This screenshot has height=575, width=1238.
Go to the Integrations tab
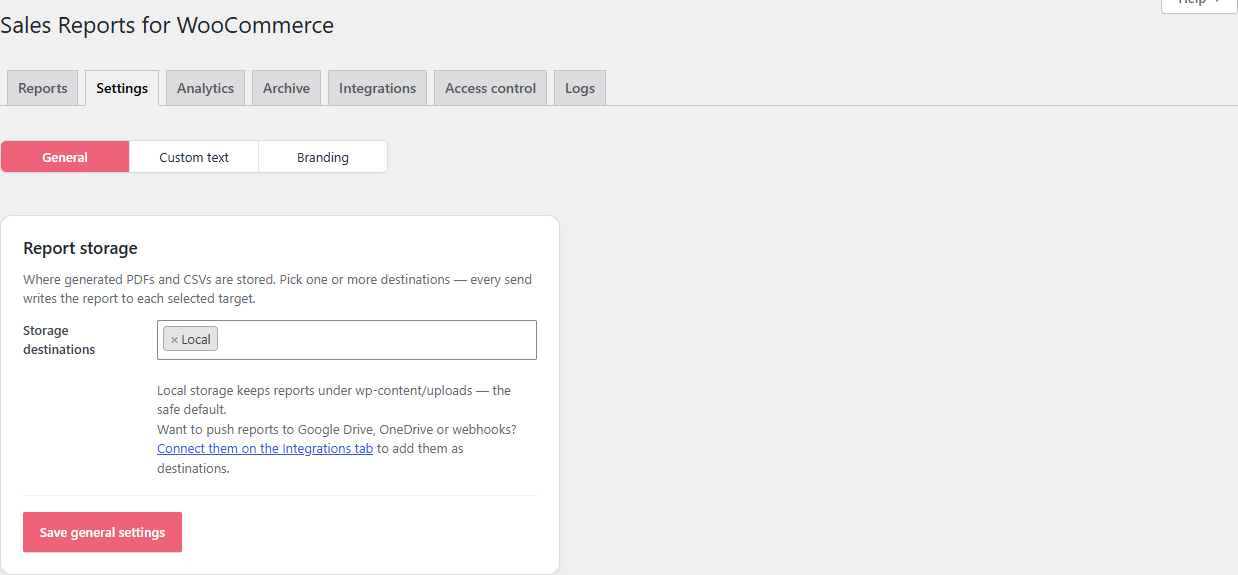[x=377, y=88]
